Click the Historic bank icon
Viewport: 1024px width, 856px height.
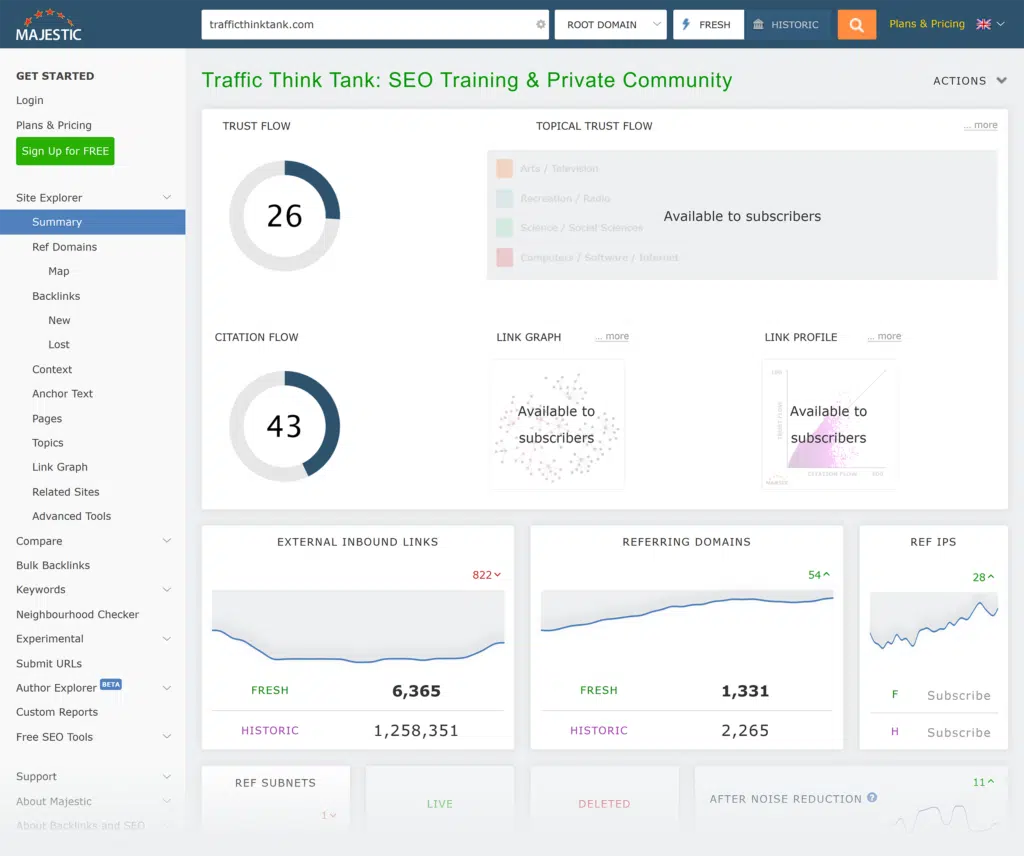[757, 24]
